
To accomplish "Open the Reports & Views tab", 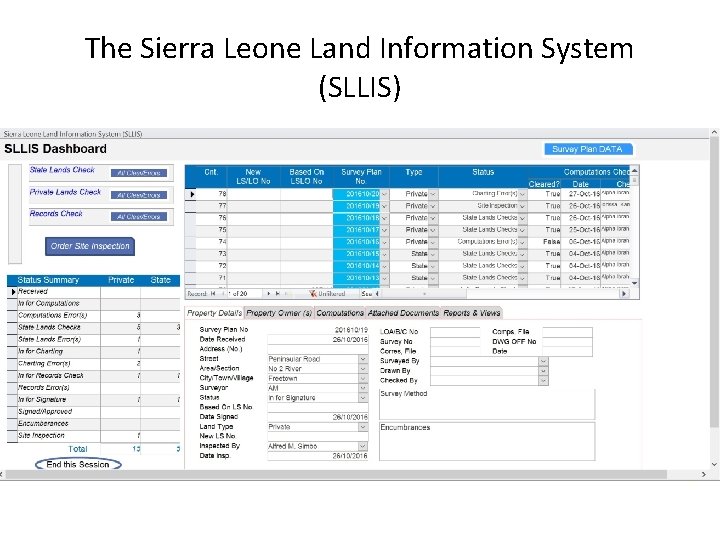I will (x=472, y=313).
